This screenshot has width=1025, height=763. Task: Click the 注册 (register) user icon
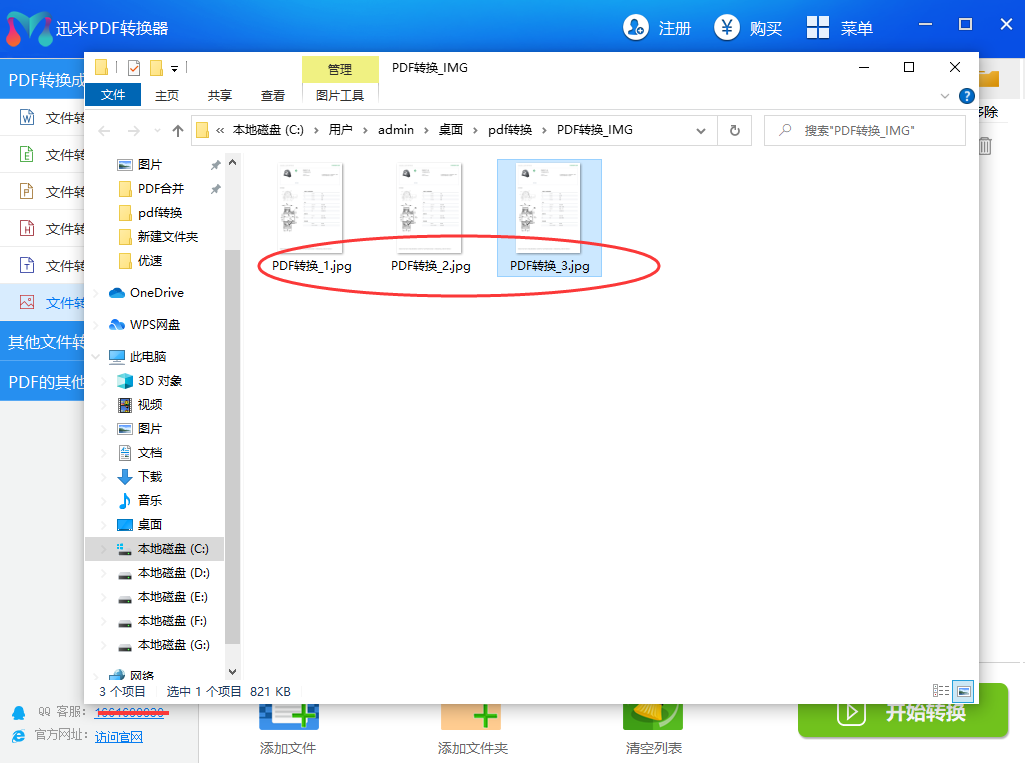coord(635,28)
